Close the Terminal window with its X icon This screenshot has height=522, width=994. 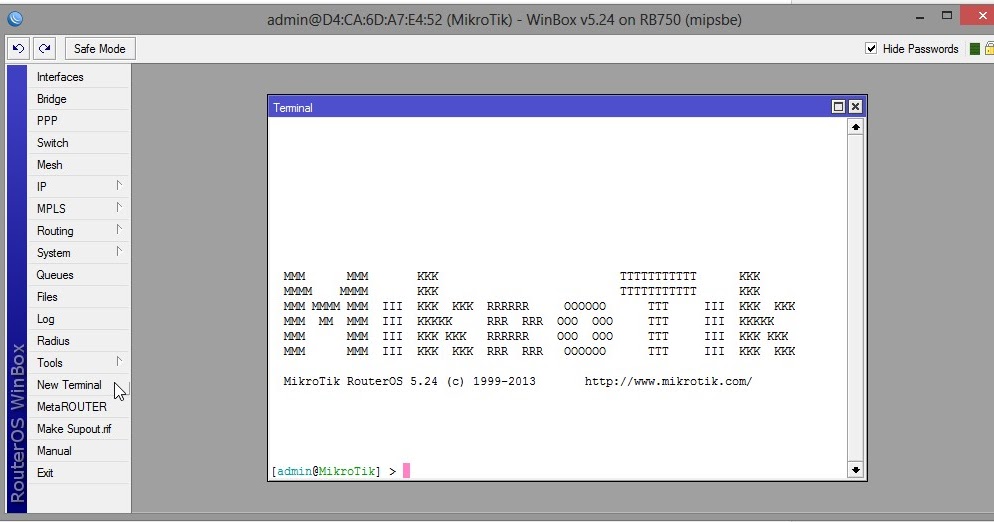[x=855, y=107]
